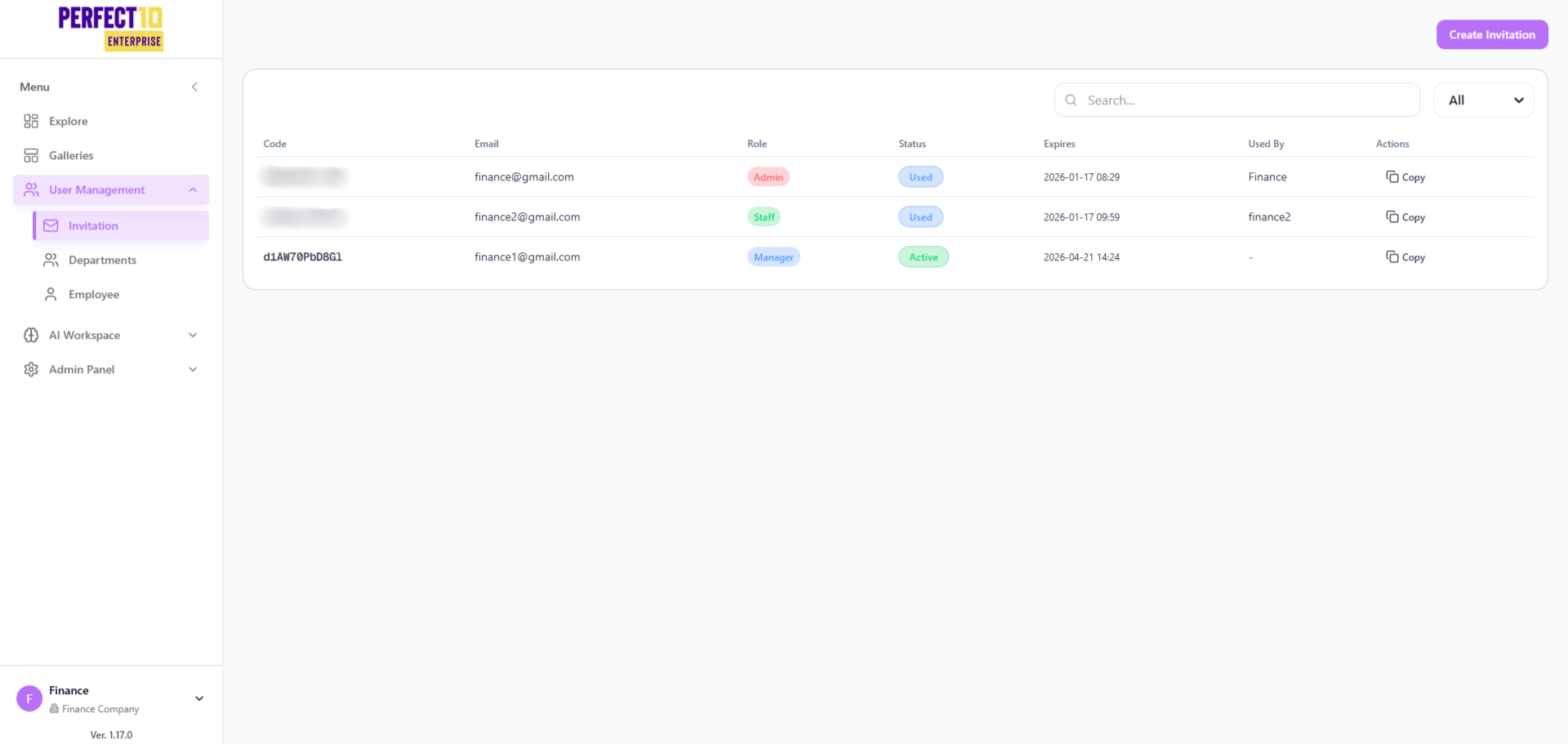This screenshot has height=744, width=1568.
Task: Click Copy text for finance@gmail.com invitation
Action: click(1414, 177)
